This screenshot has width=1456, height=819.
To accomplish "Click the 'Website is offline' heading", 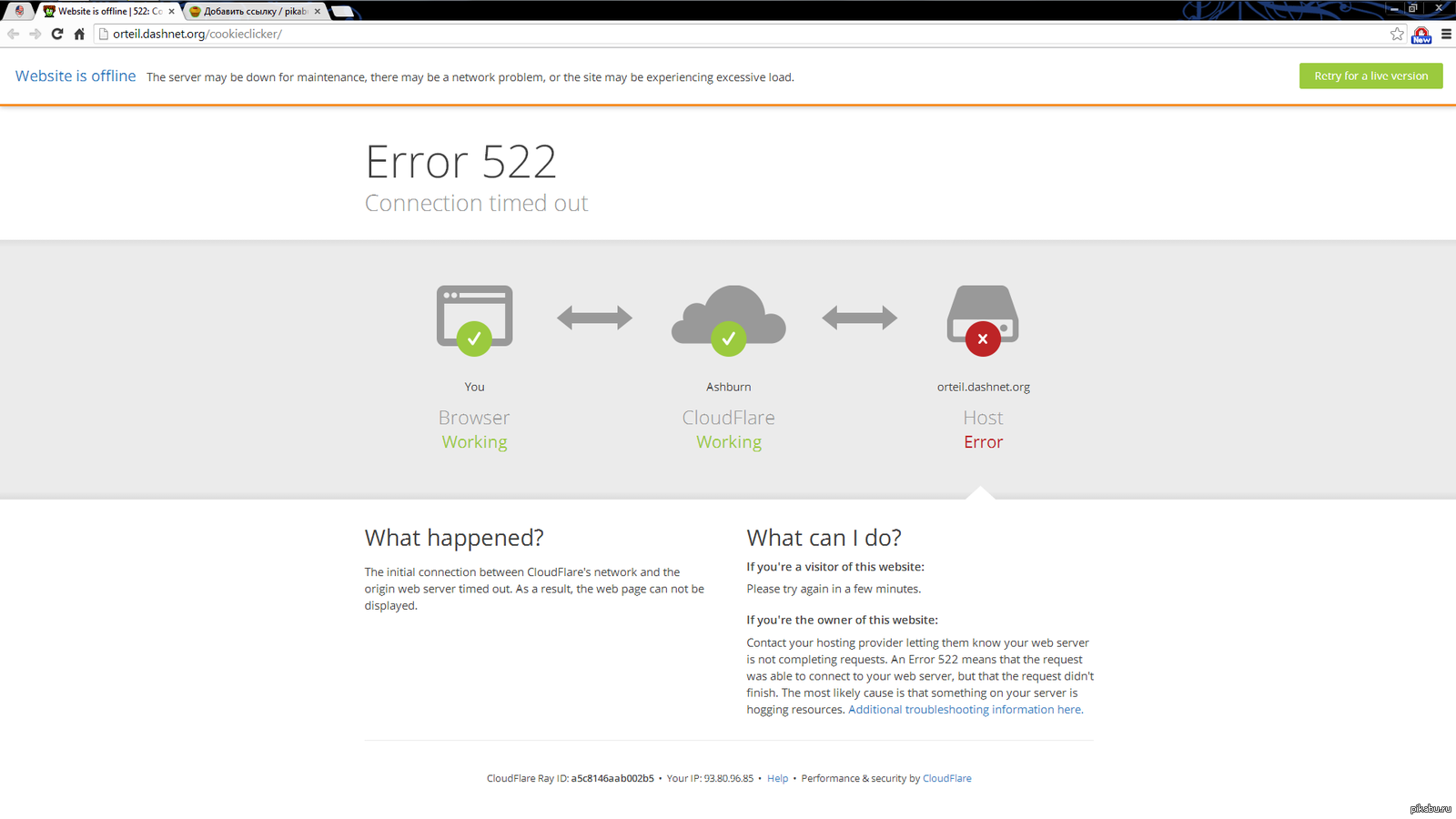I will 76,76.
